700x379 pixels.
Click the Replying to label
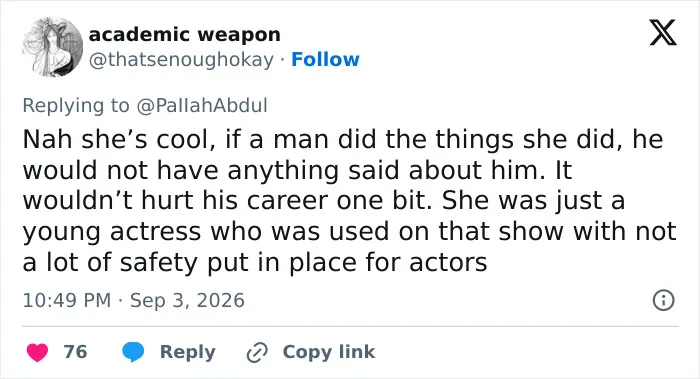tap(76, 106)
